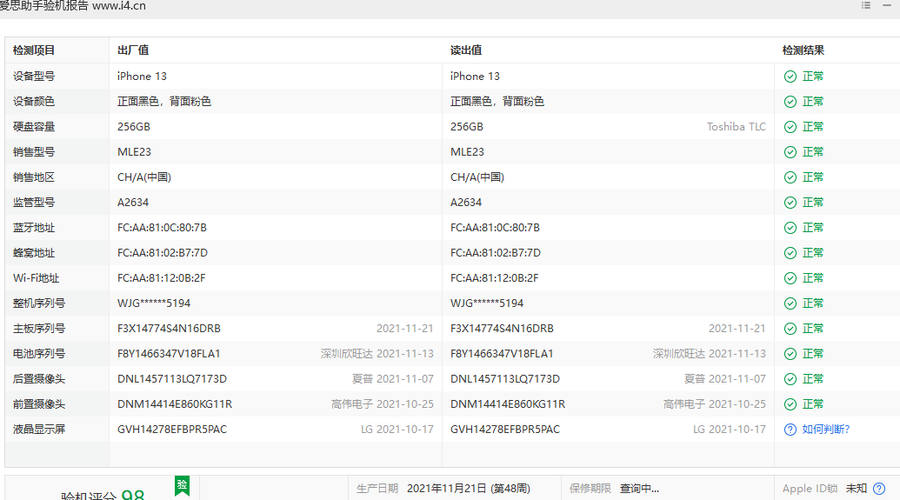Click read value A2634

466,203
